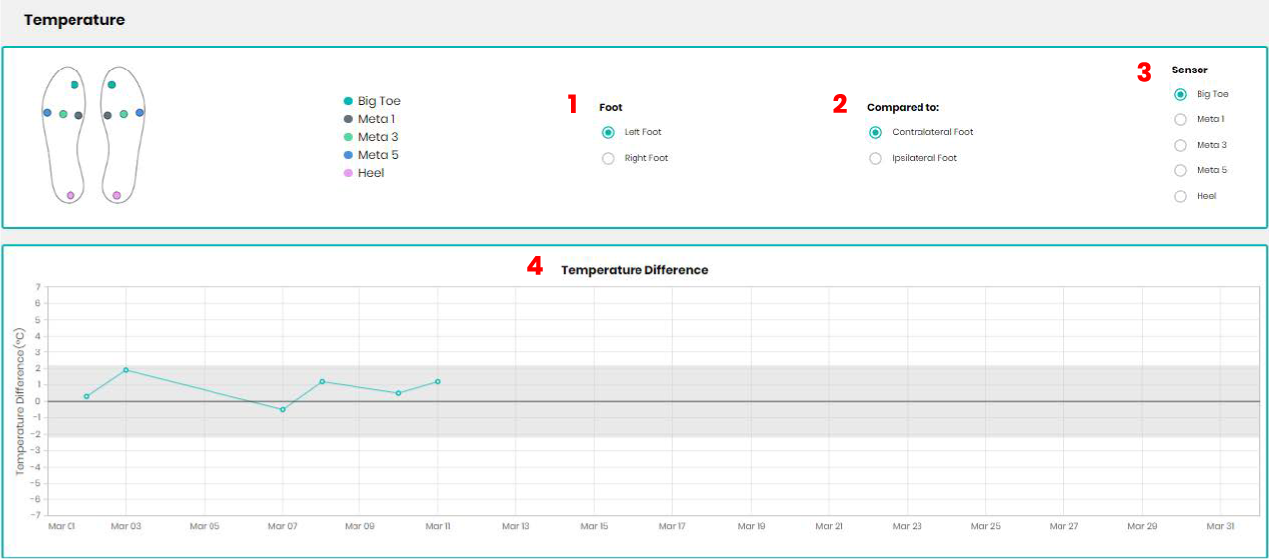1269x560 pixels.
Task: Click heel sensor dot on left insole
Action: coord(70,195)
